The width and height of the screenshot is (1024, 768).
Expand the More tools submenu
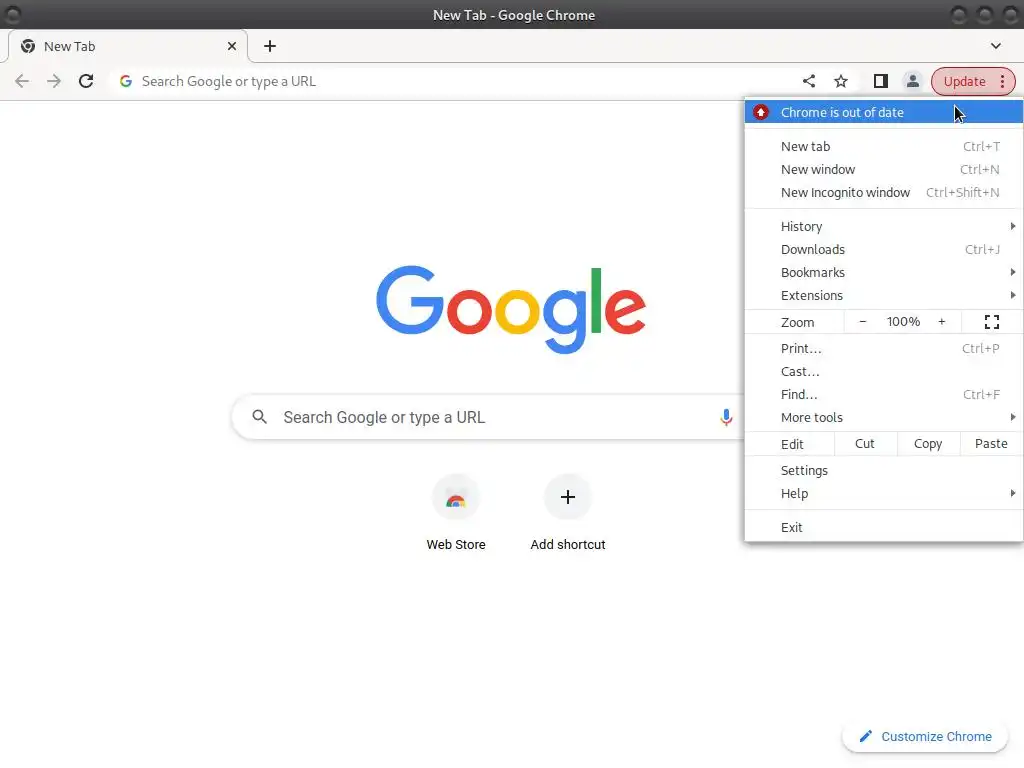pos(884,417)
